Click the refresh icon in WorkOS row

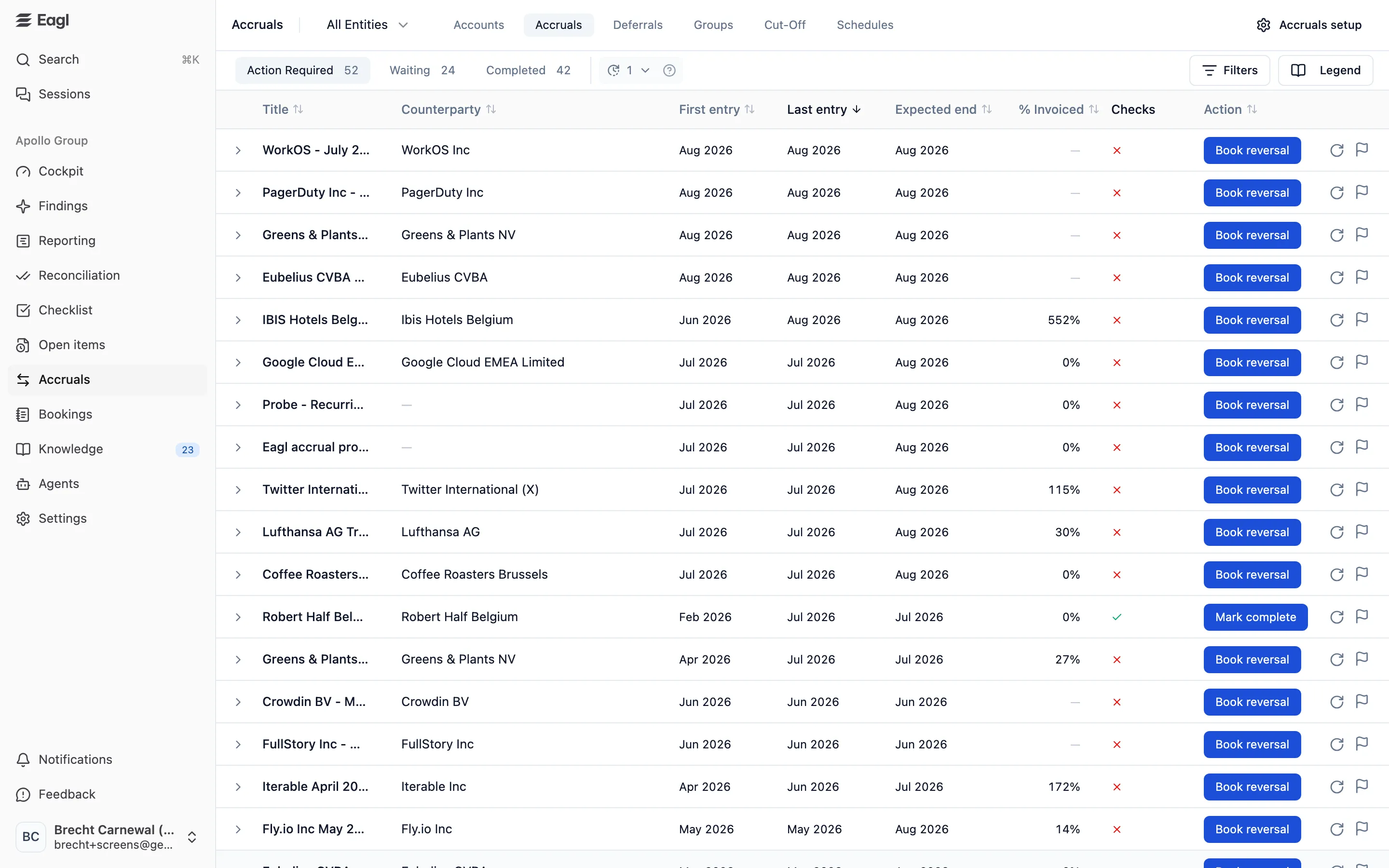click(x=1337, y=150)
